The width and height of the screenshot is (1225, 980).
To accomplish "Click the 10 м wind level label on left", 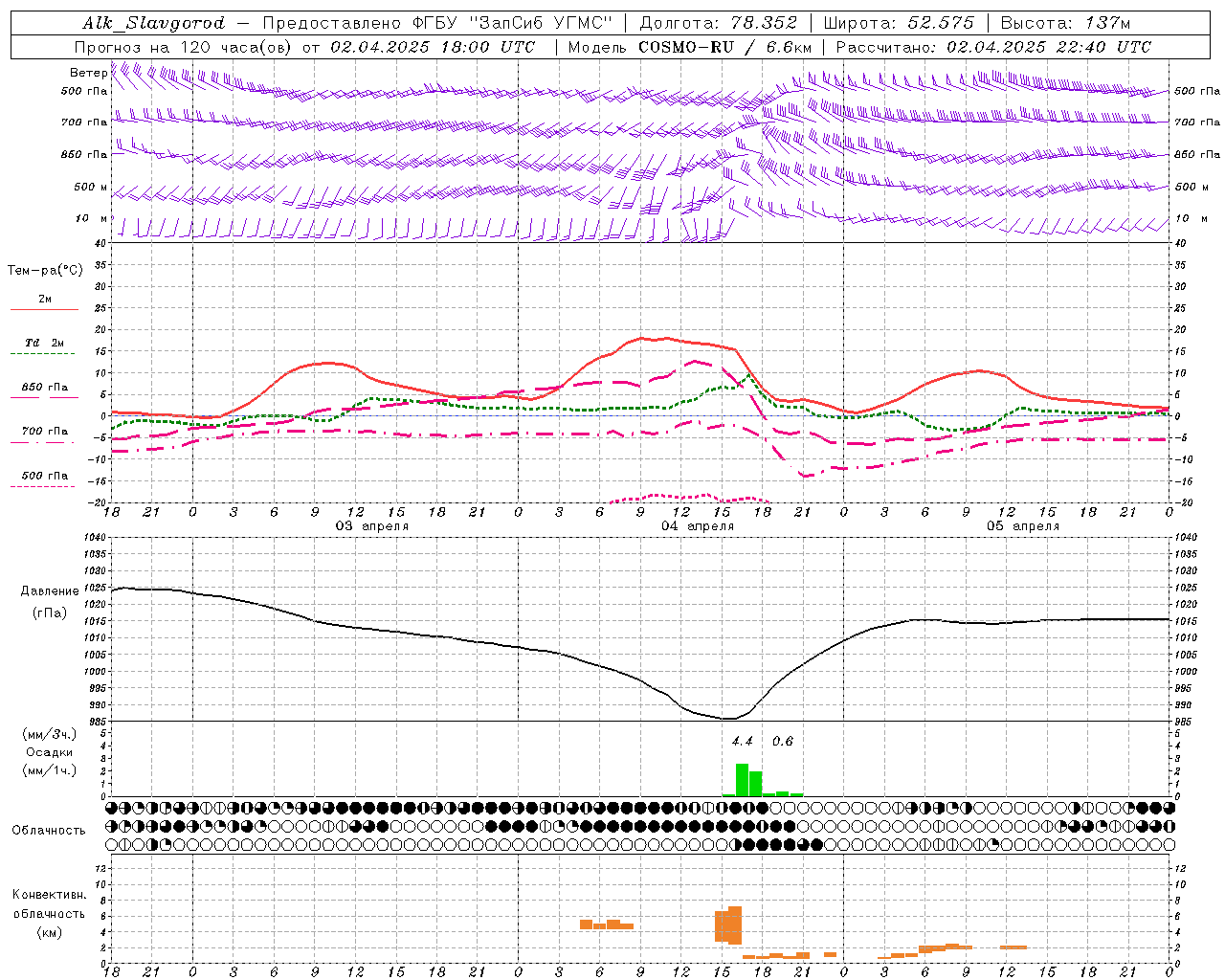I will [x=93, y=218].
